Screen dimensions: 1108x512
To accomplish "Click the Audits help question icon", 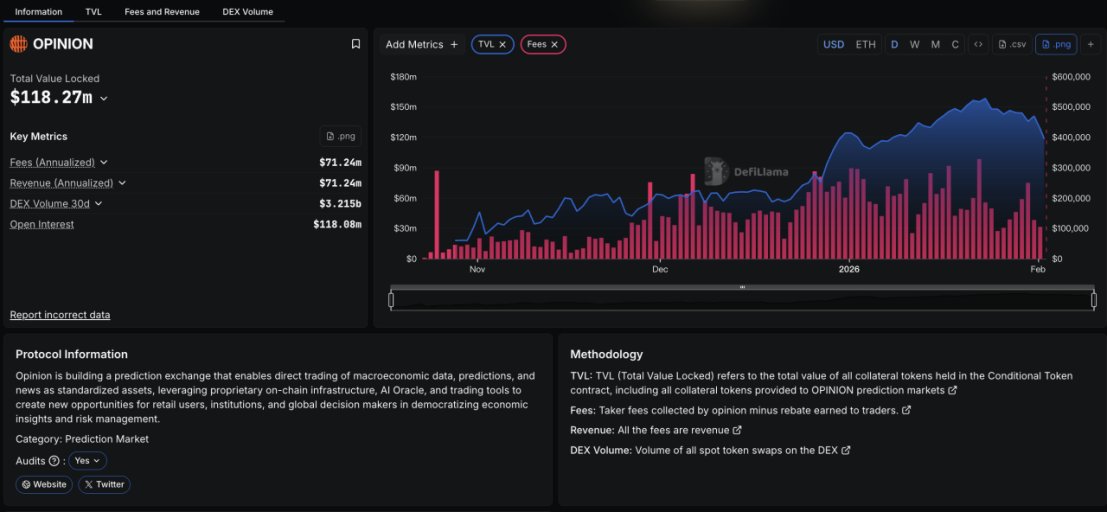I will (x=54, y=460).
